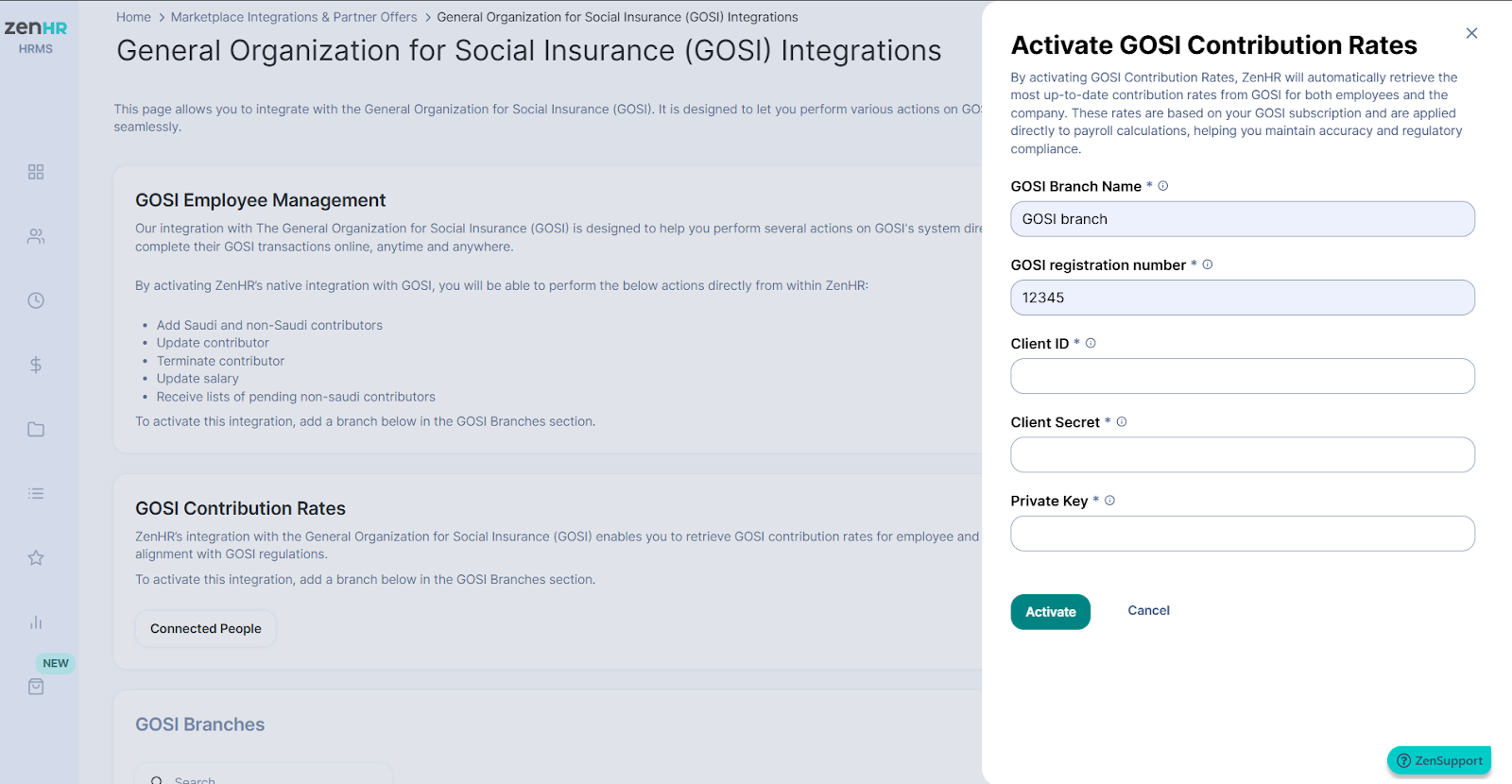This screenshot has width=1512, height=784.
Task: Click the Connected People button
Action: (x=206, y=628)
